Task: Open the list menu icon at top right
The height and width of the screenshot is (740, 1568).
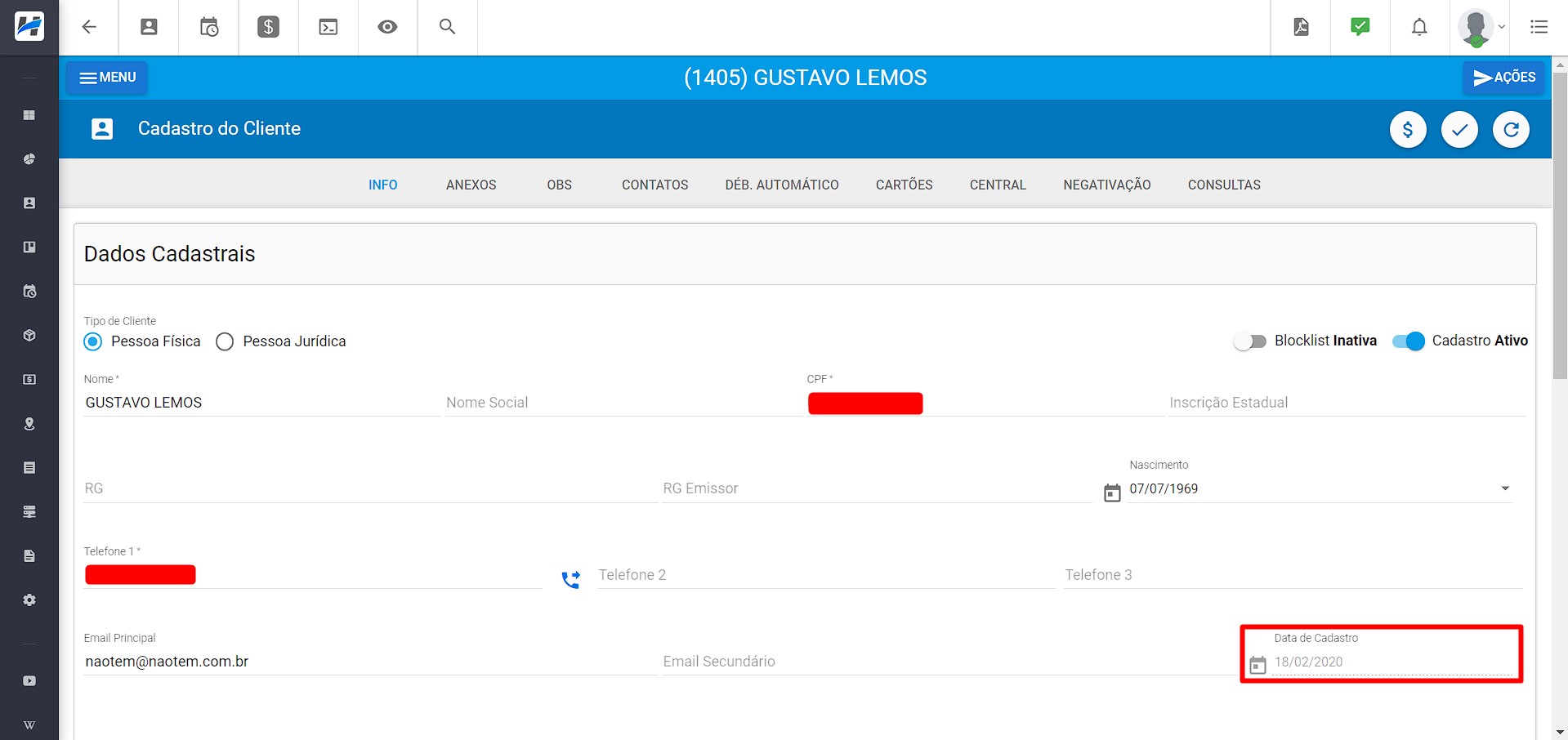Action: click(1539, 27)
